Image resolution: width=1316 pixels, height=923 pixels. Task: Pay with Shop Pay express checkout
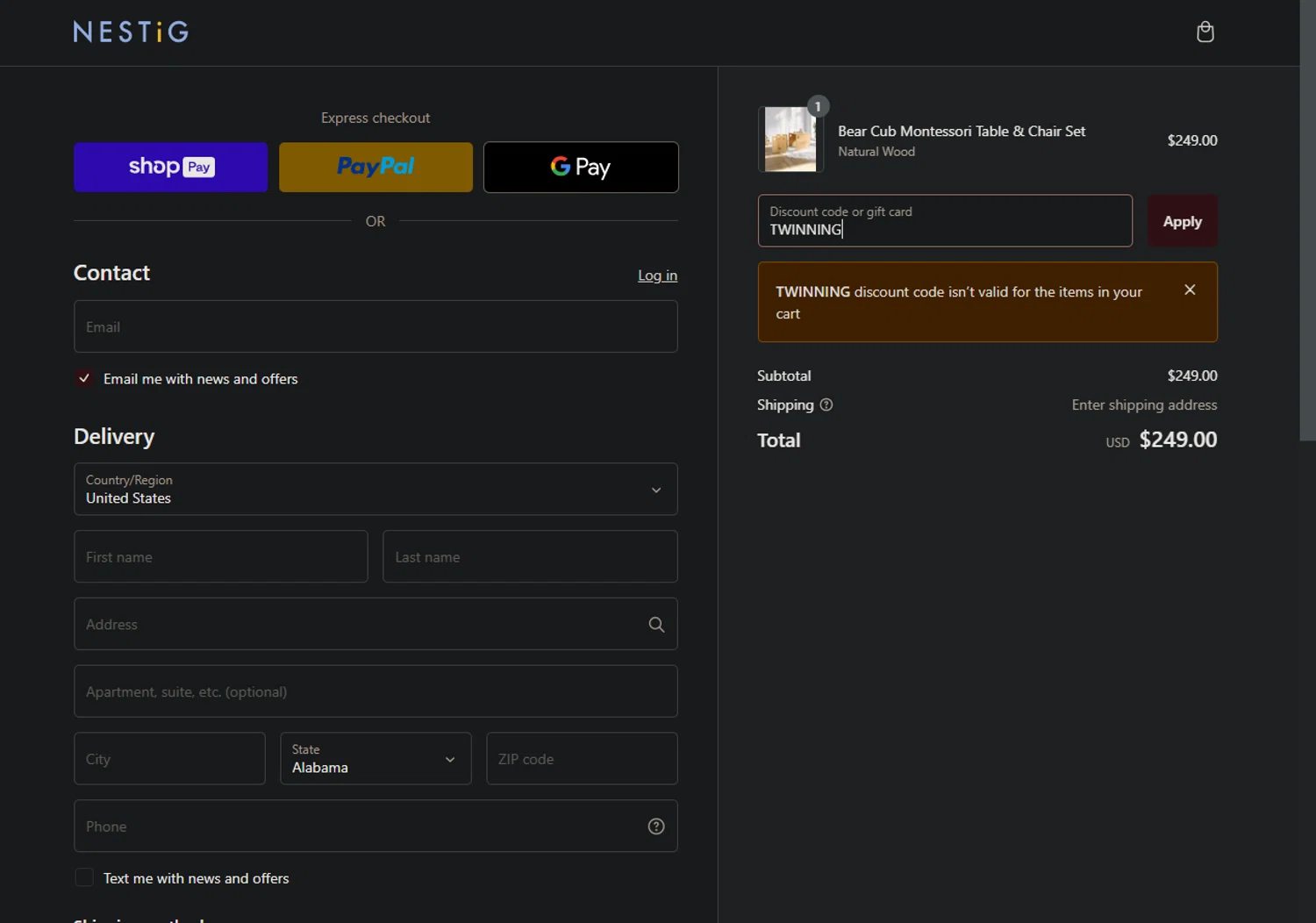(171, 168)
